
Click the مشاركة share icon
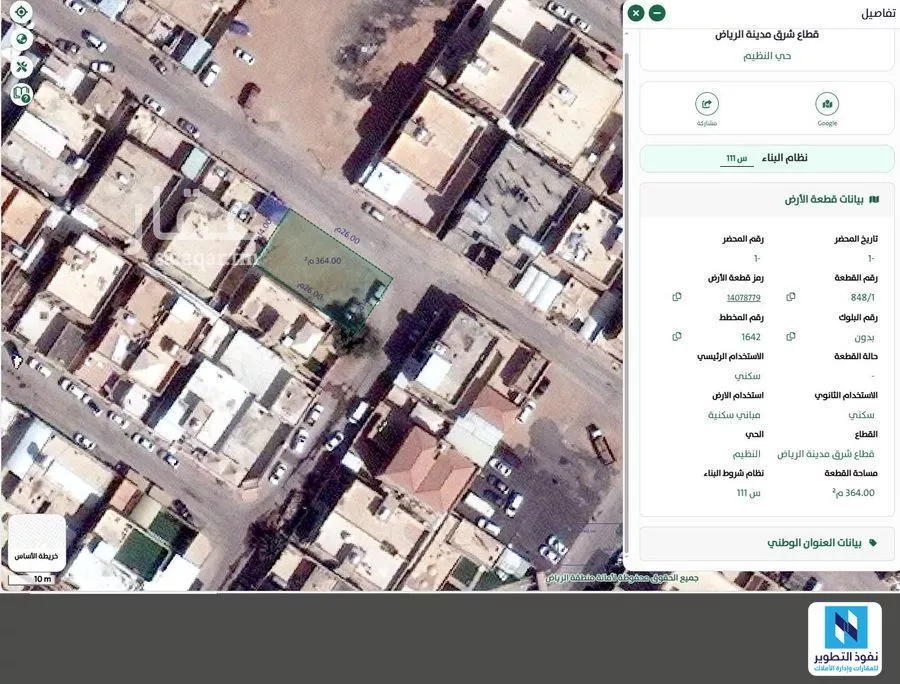pos(707,106)
